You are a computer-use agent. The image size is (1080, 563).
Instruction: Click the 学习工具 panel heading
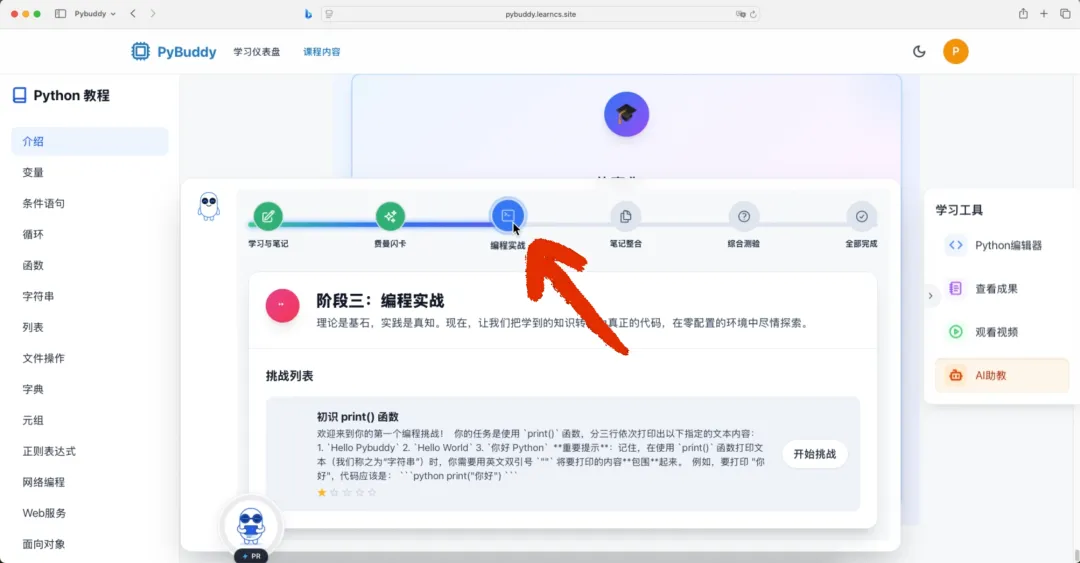click(959, 210)
